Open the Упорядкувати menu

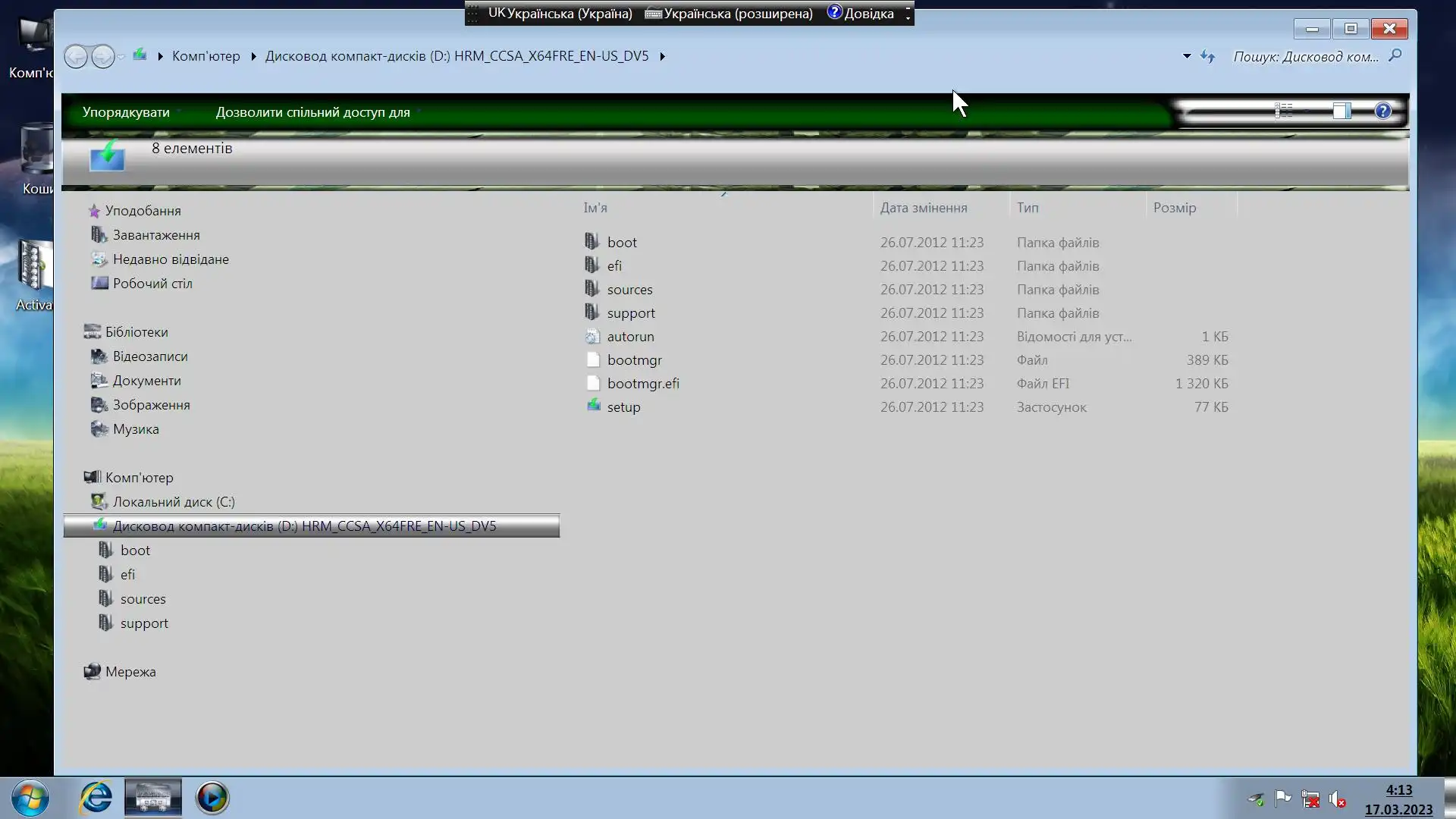126,112
